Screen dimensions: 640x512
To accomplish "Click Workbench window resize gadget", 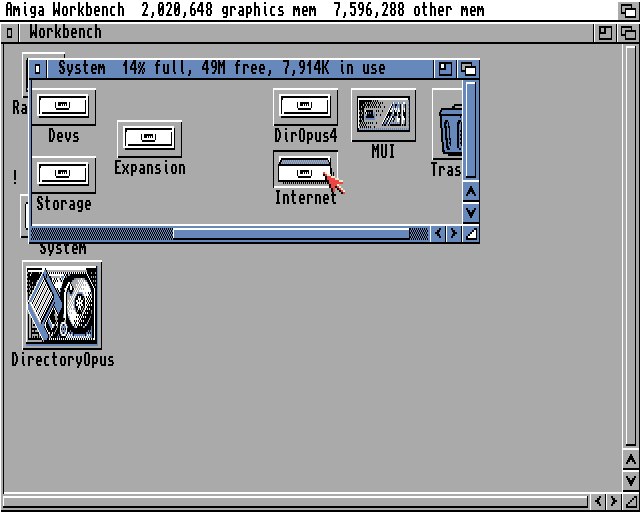I will pyautogui.click(x=631, y=501).
